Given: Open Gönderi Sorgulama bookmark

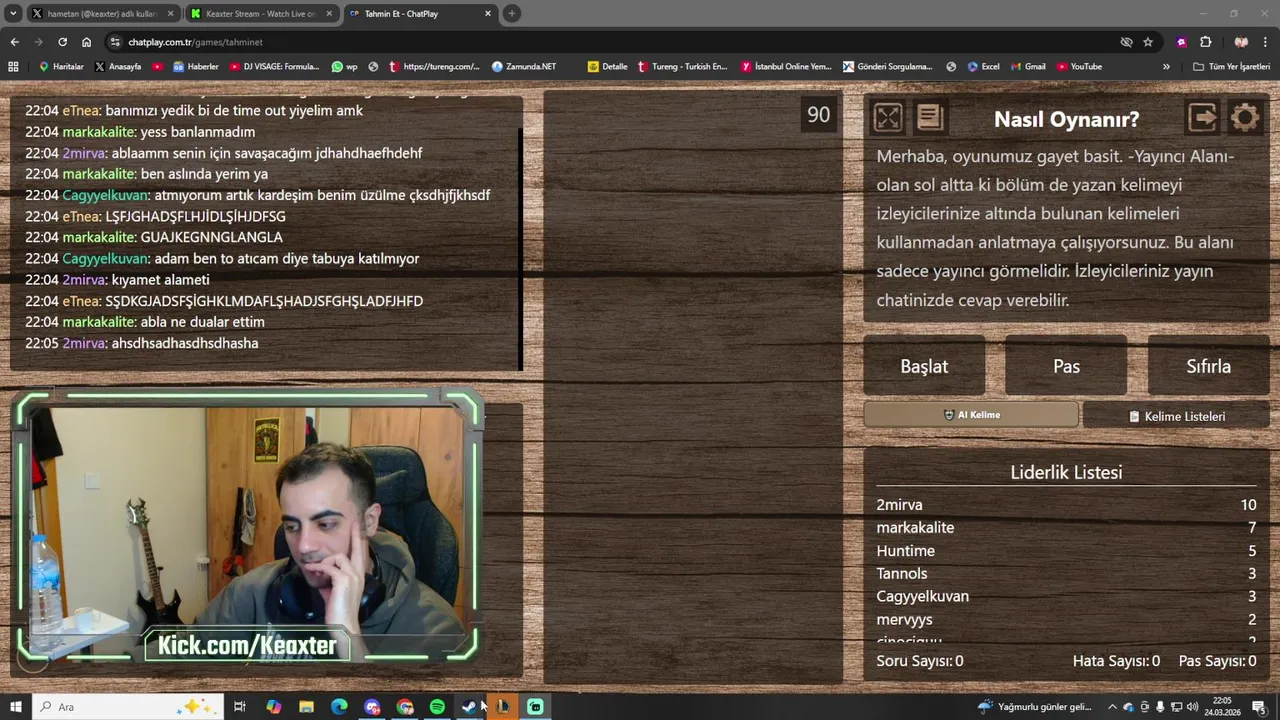Looking at the screenshot, I should pos(887,67).
